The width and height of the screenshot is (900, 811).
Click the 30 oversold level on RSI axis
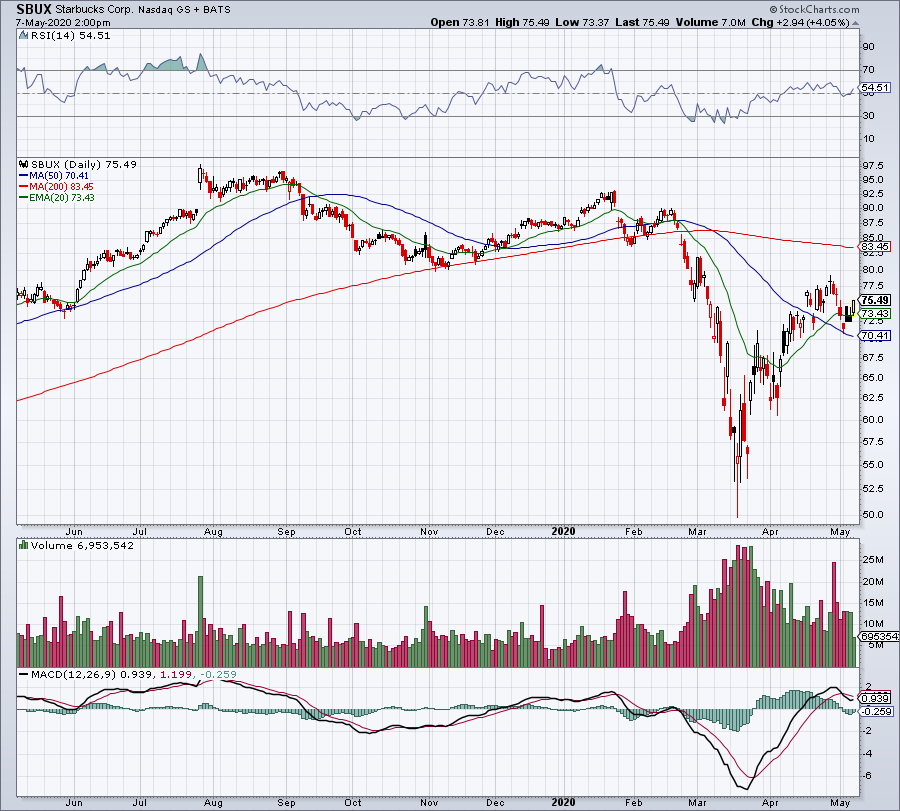tap(868, 116)
